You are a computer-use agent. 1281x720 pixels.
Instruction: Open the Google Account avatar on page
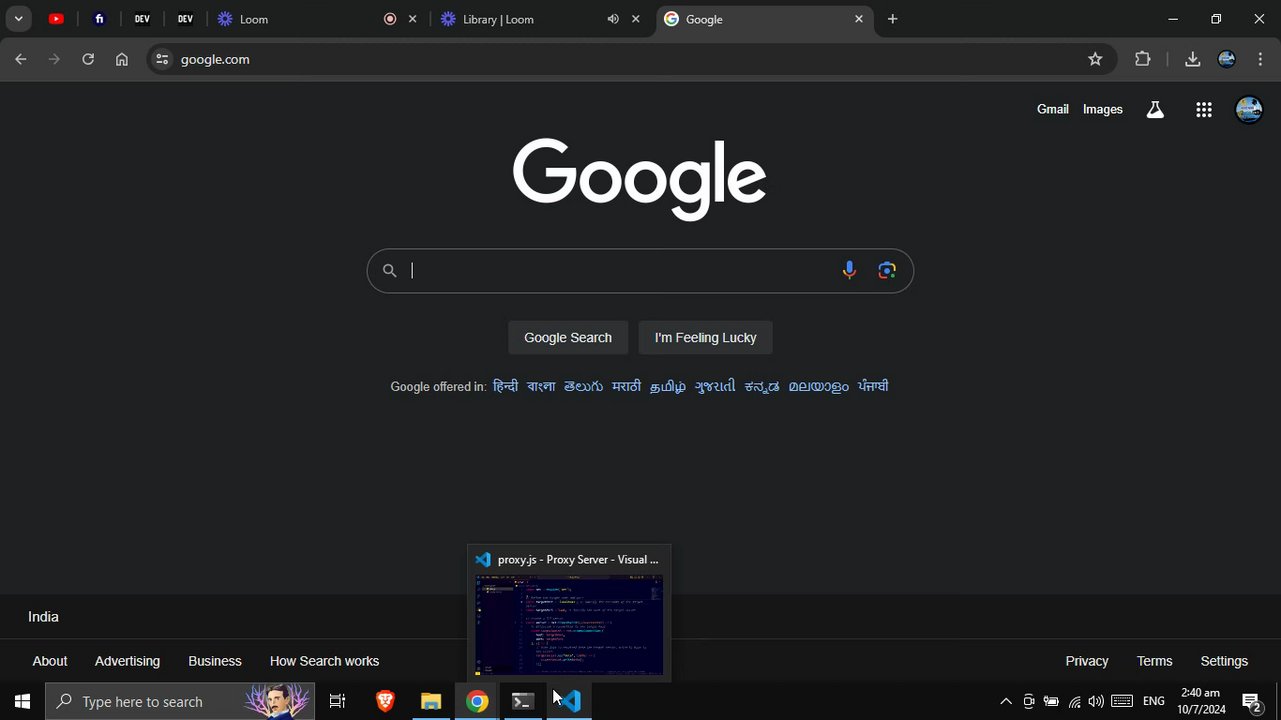[x=1249, y=110]
